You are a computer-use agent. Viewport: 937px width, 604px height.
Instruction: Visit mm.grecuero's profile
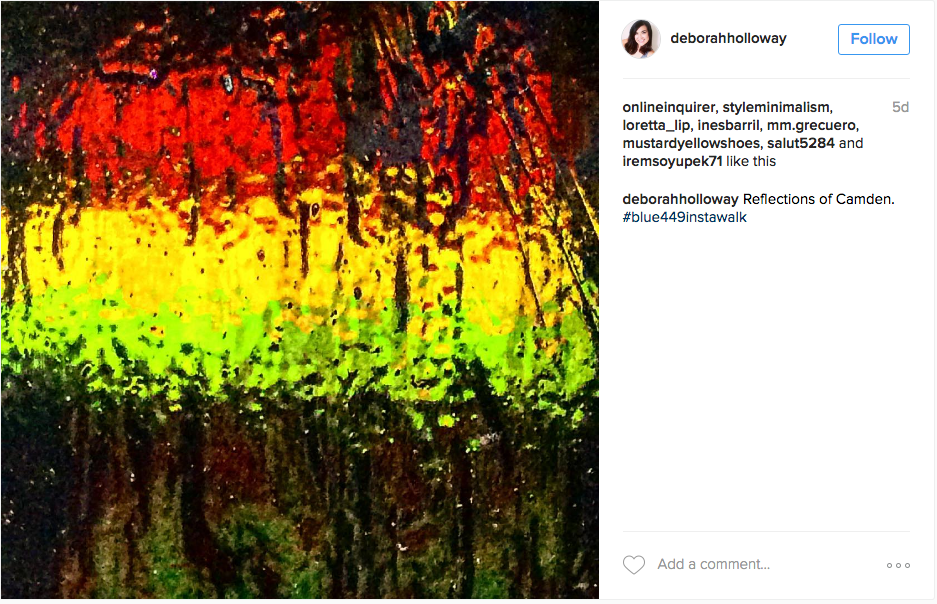(812, 125)
